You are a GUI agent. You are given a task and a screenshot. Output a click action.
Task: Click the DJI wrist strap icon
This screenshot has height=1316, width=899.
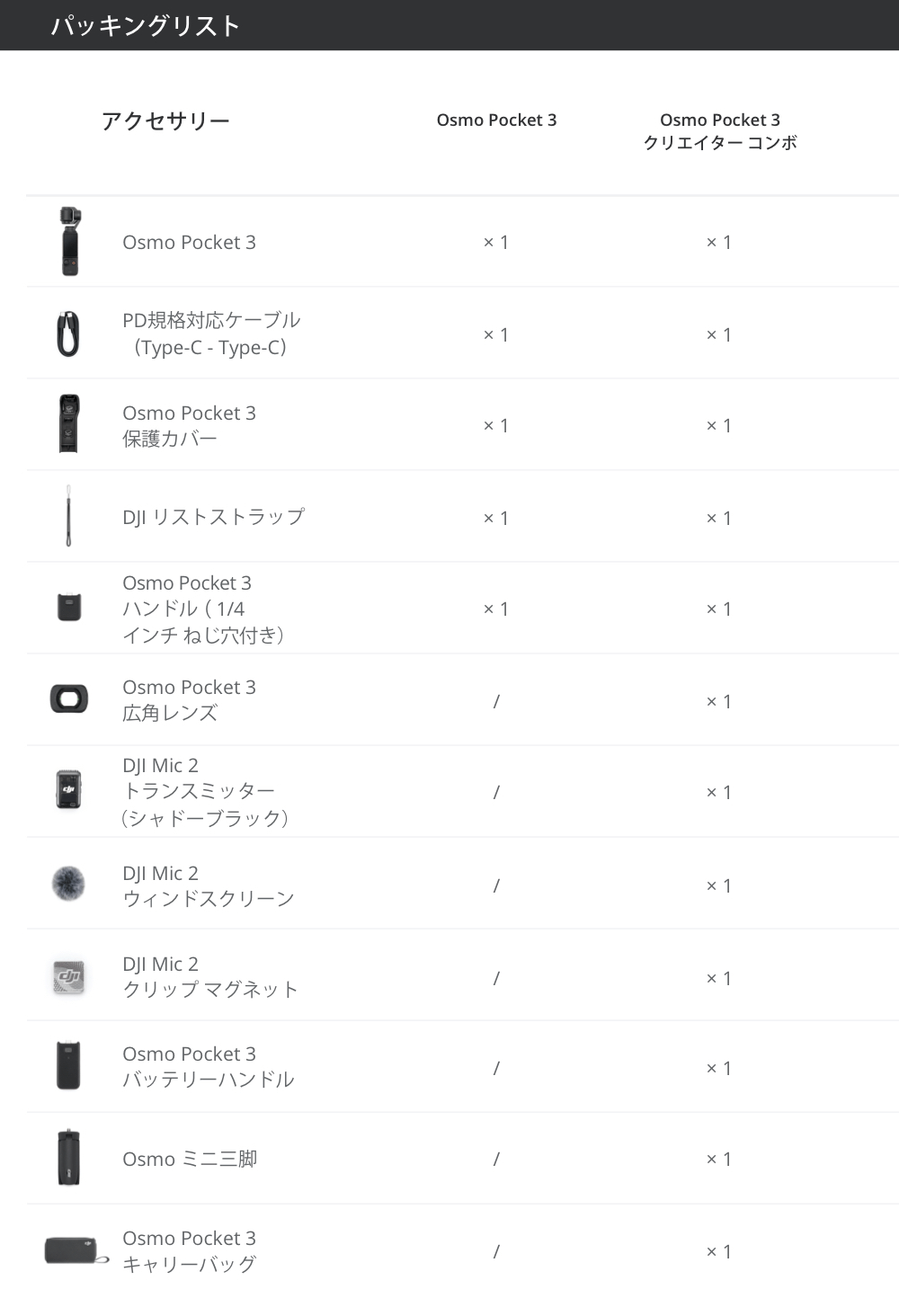[x=68, y=516]
